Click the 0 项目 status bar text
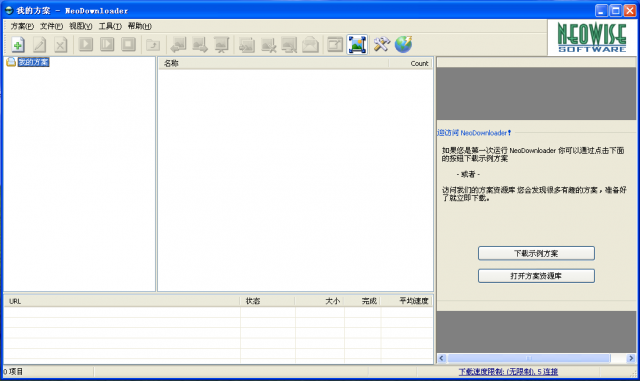Viewport: 640px width, 381px height. [13, 372]
